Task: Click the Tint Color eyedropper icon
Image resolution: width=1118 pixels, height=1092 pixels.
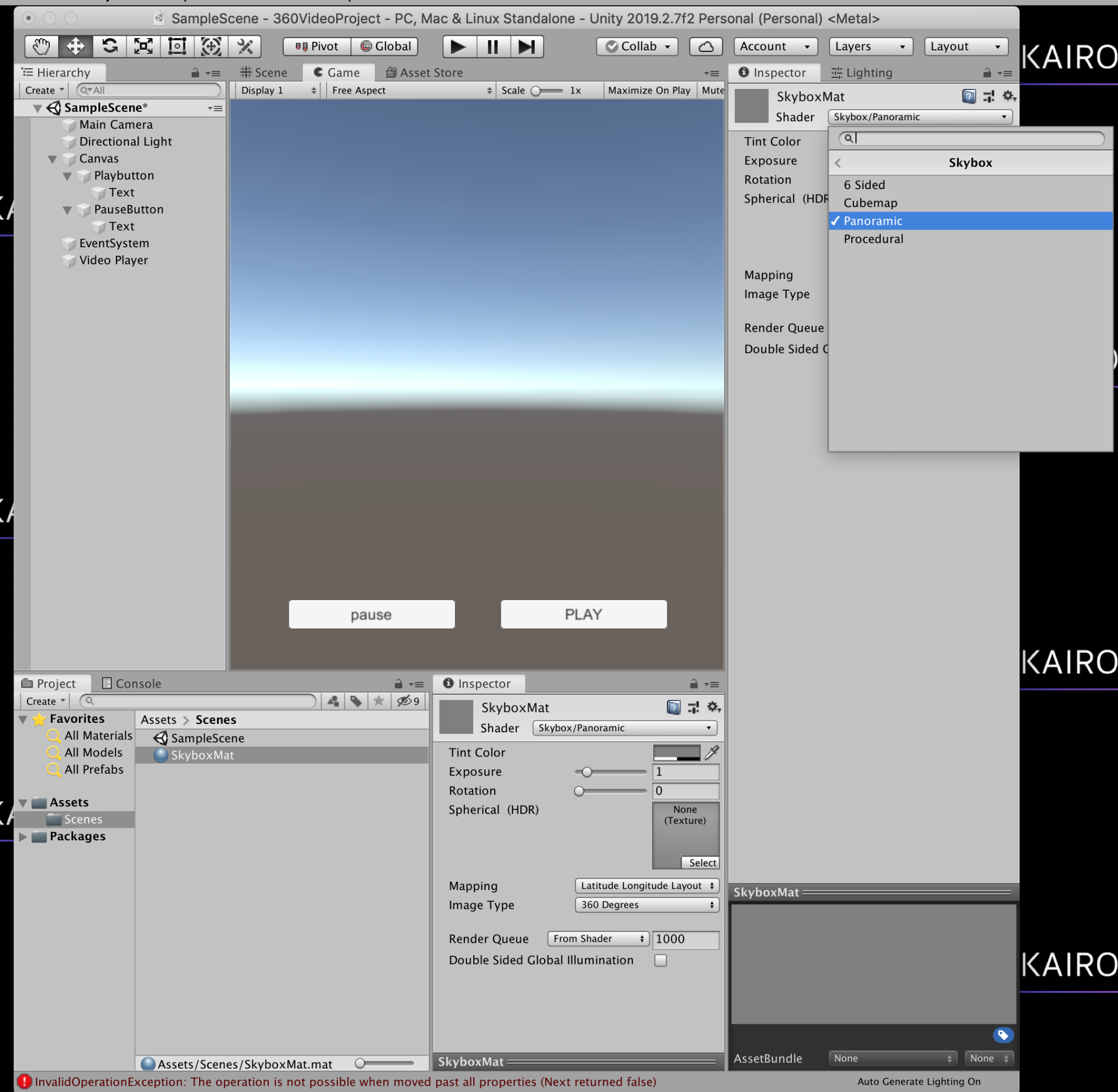Action: [711, 752]
